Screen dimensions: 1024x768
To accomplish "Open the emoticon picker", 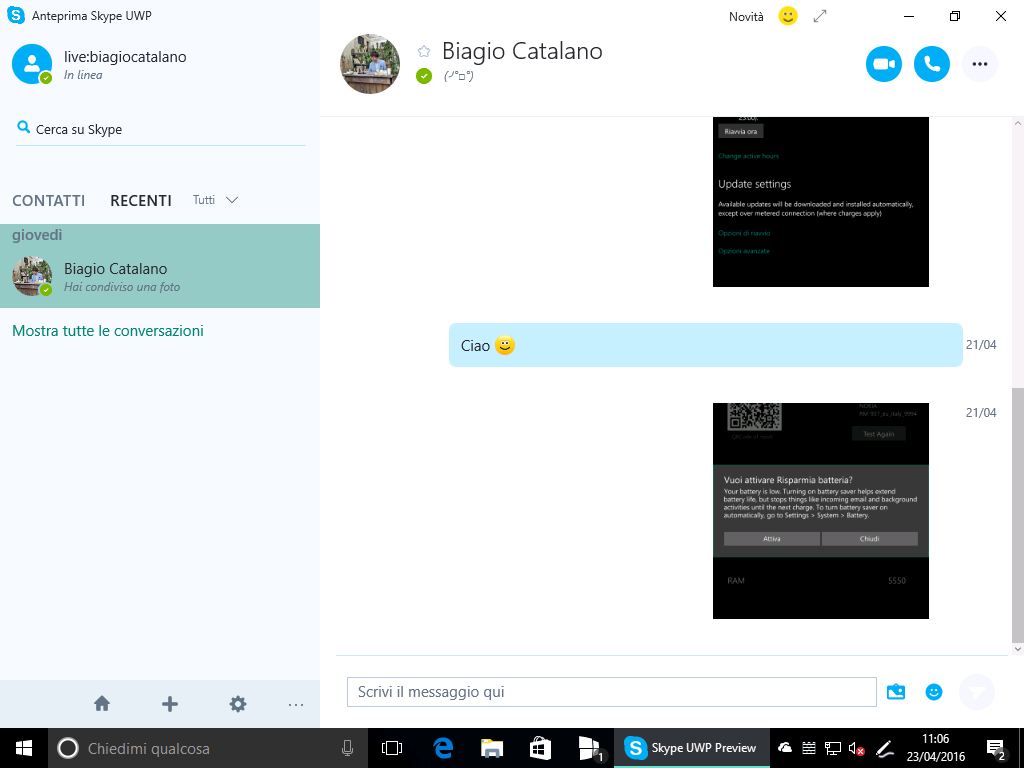I will 934,692.
